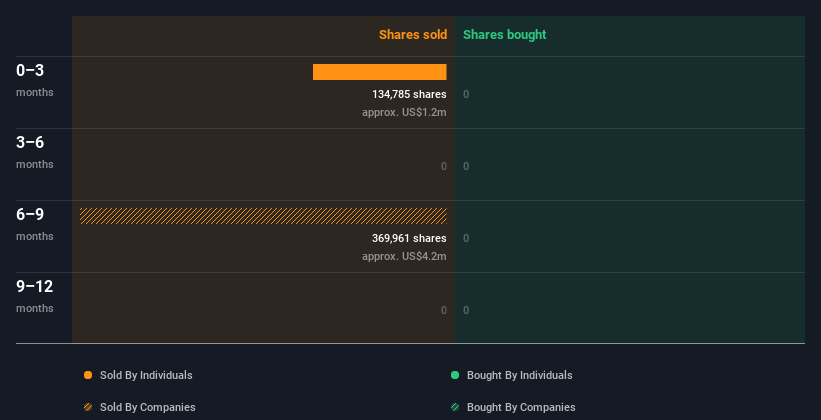
Task: Click the 369,961 shares value
Action: 409,238
